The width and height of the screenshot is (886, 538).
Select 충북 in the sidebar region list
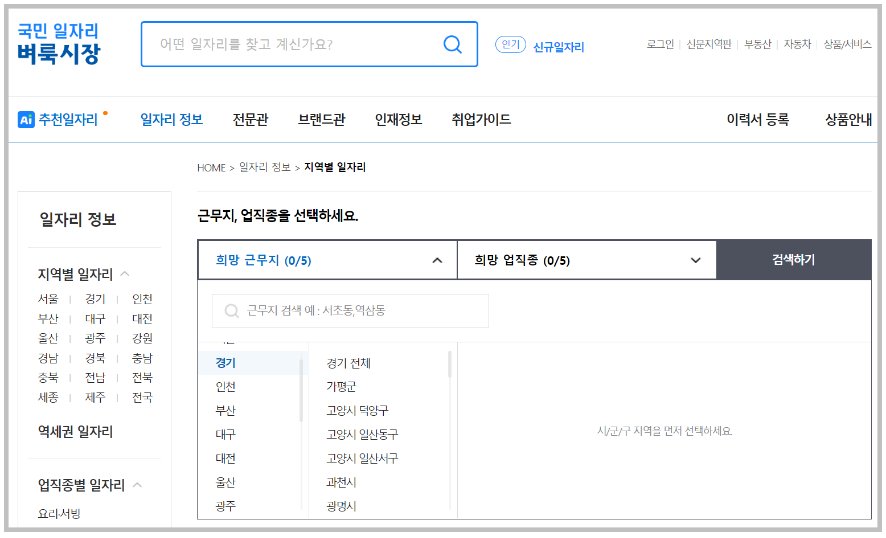(48, 378)
